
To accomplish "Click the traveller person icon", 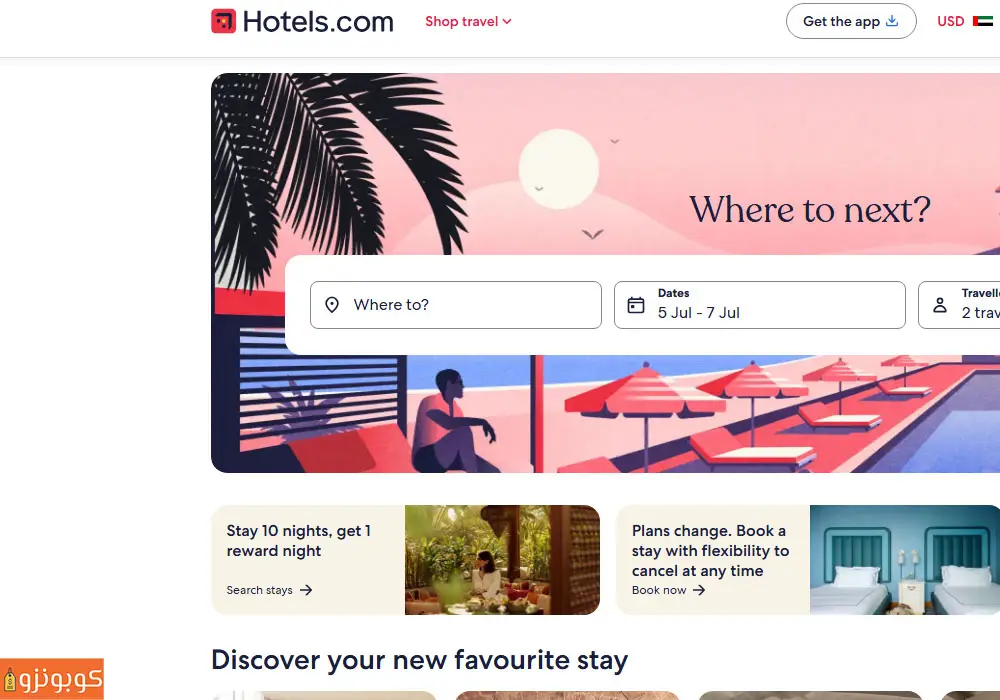I will click(940, 305).
